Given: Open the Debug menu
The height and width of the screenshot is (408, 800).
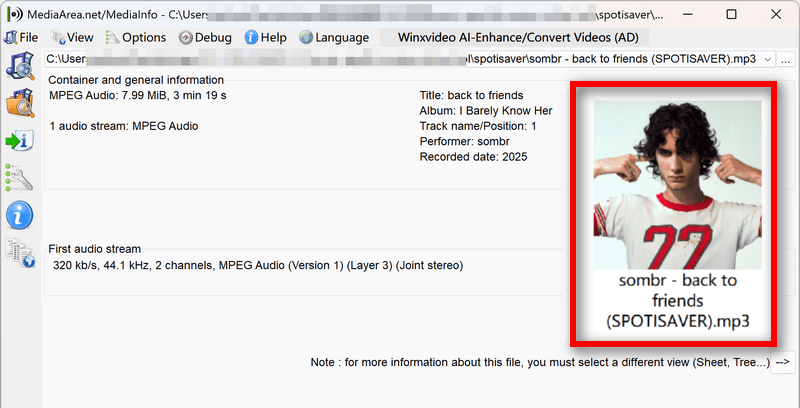Looking at the screenshot, I should point(206,37).
